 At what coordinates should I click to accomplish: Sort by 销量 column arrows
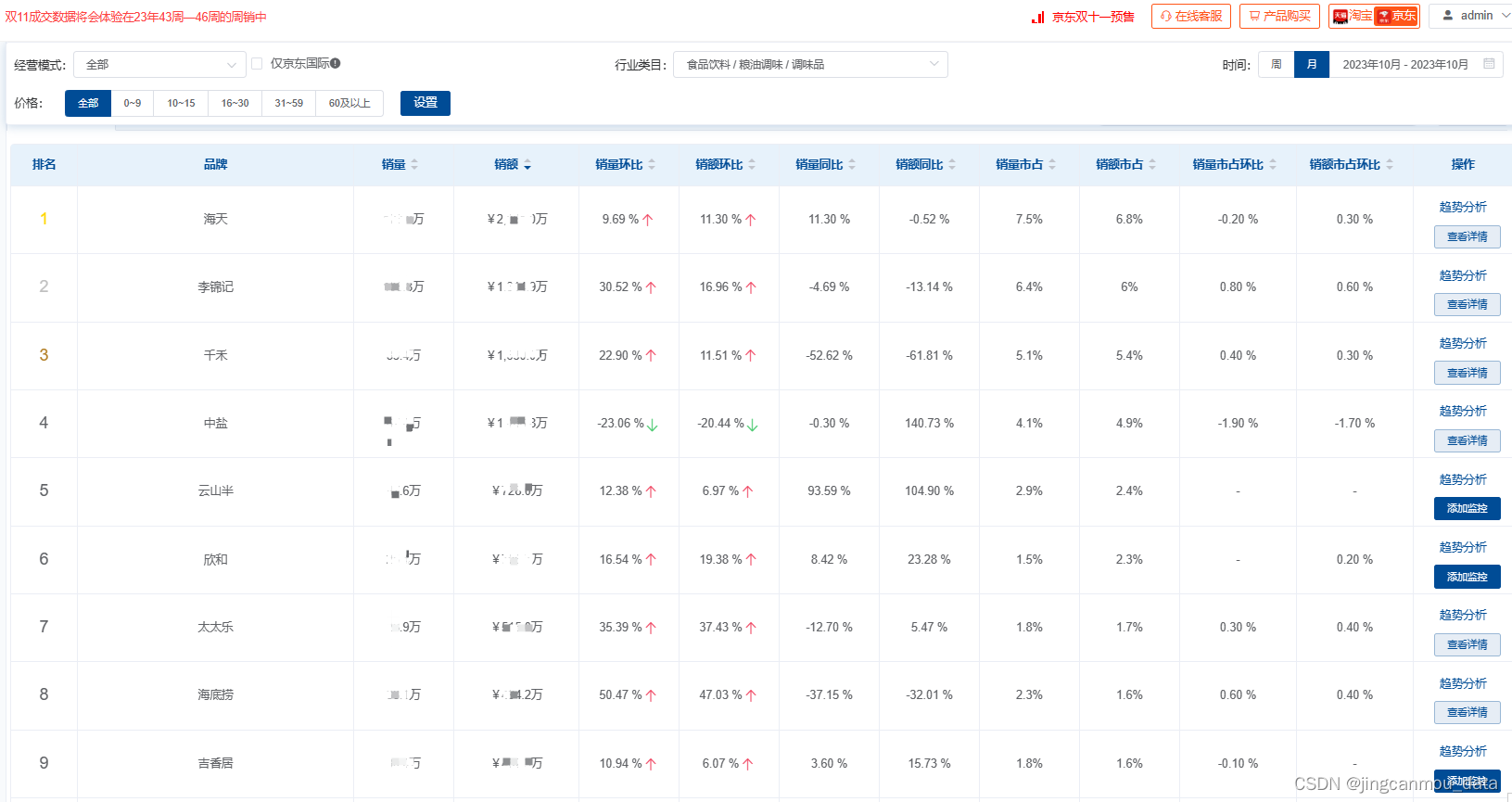(x=414, y=164)
